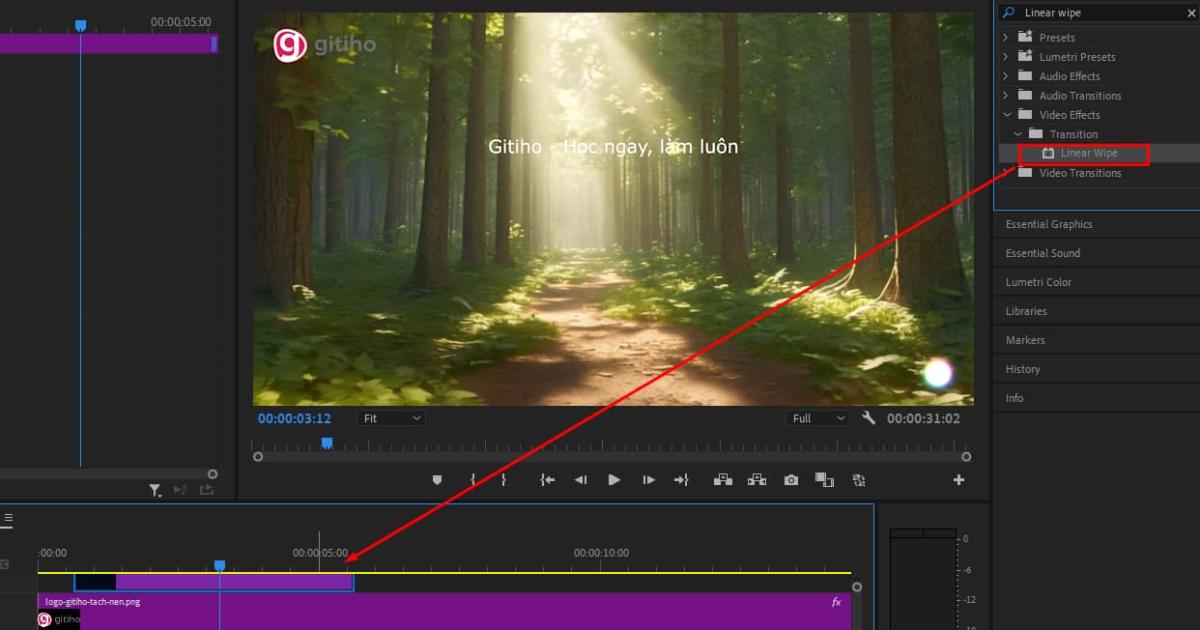1200x630 pixels.
Task: Click the fx badge on logo clip
Action: click(837, 602)
